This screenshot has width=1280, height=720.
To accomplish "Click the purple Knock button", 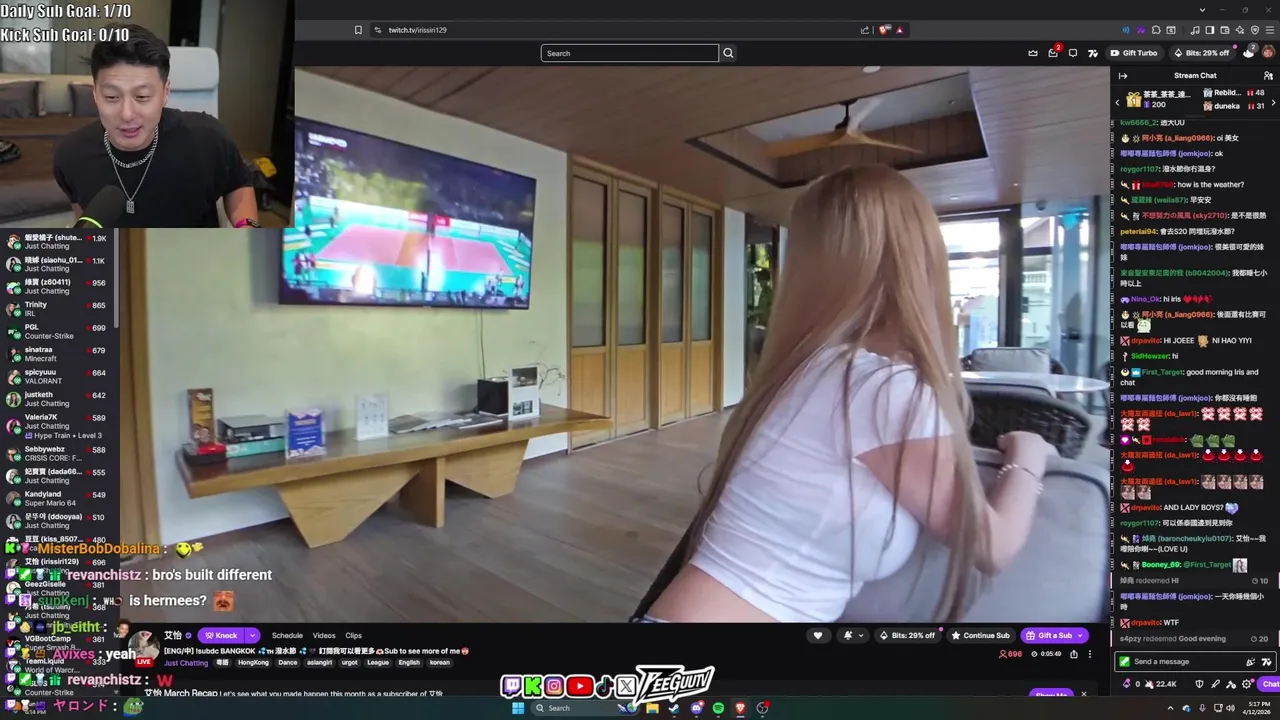I will [x=221, y=635].
